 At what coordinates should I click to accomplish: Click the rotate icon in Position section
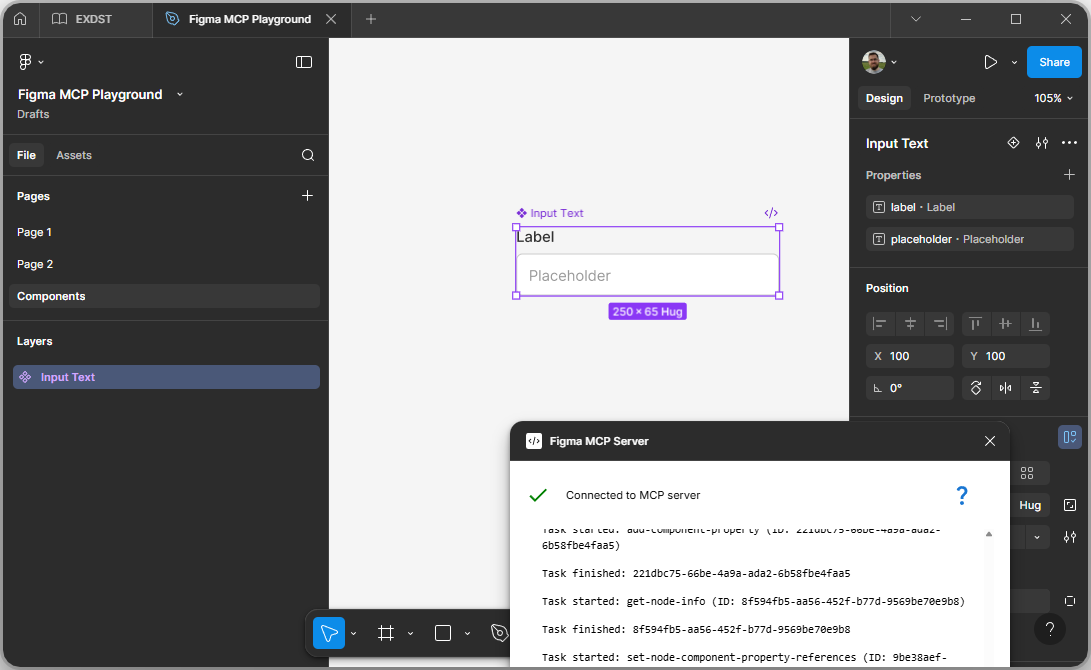[975, 388]
